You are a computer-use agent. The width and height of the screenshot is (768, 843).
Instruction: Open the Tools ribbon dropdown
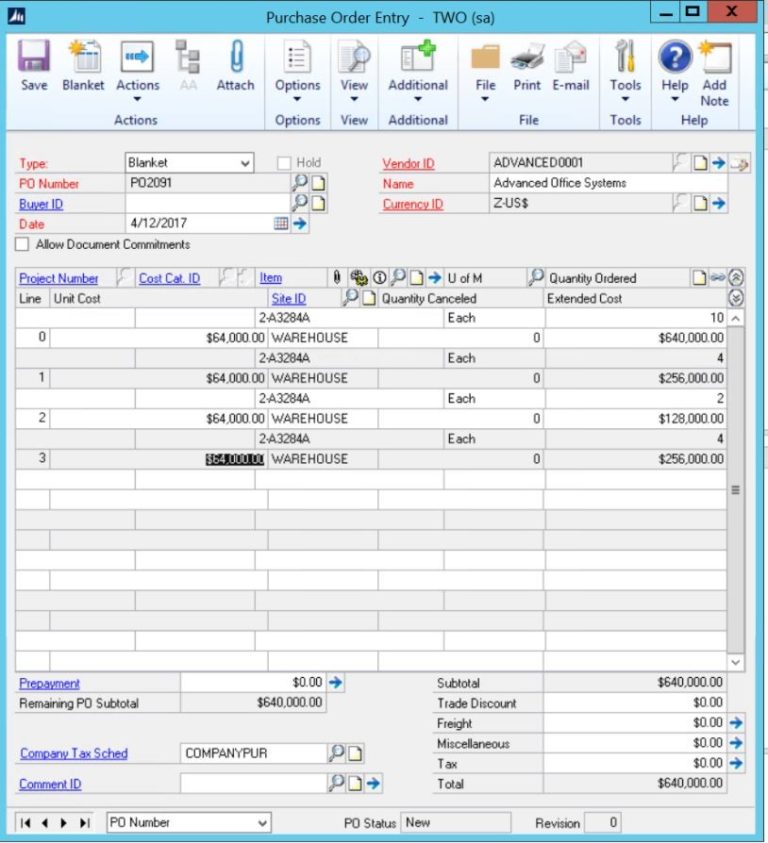coord(625,70)
